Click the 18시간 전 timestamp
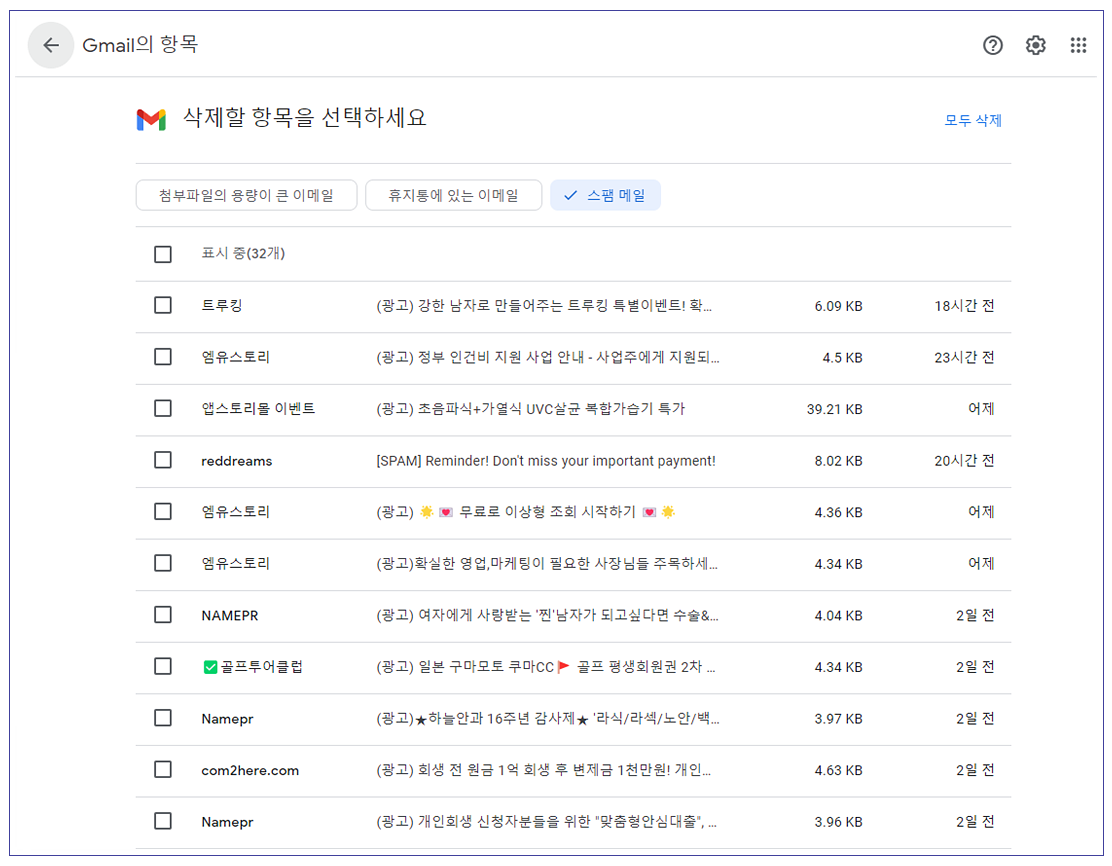Viewport: 1112px width, 866px height. click(964, 306)
